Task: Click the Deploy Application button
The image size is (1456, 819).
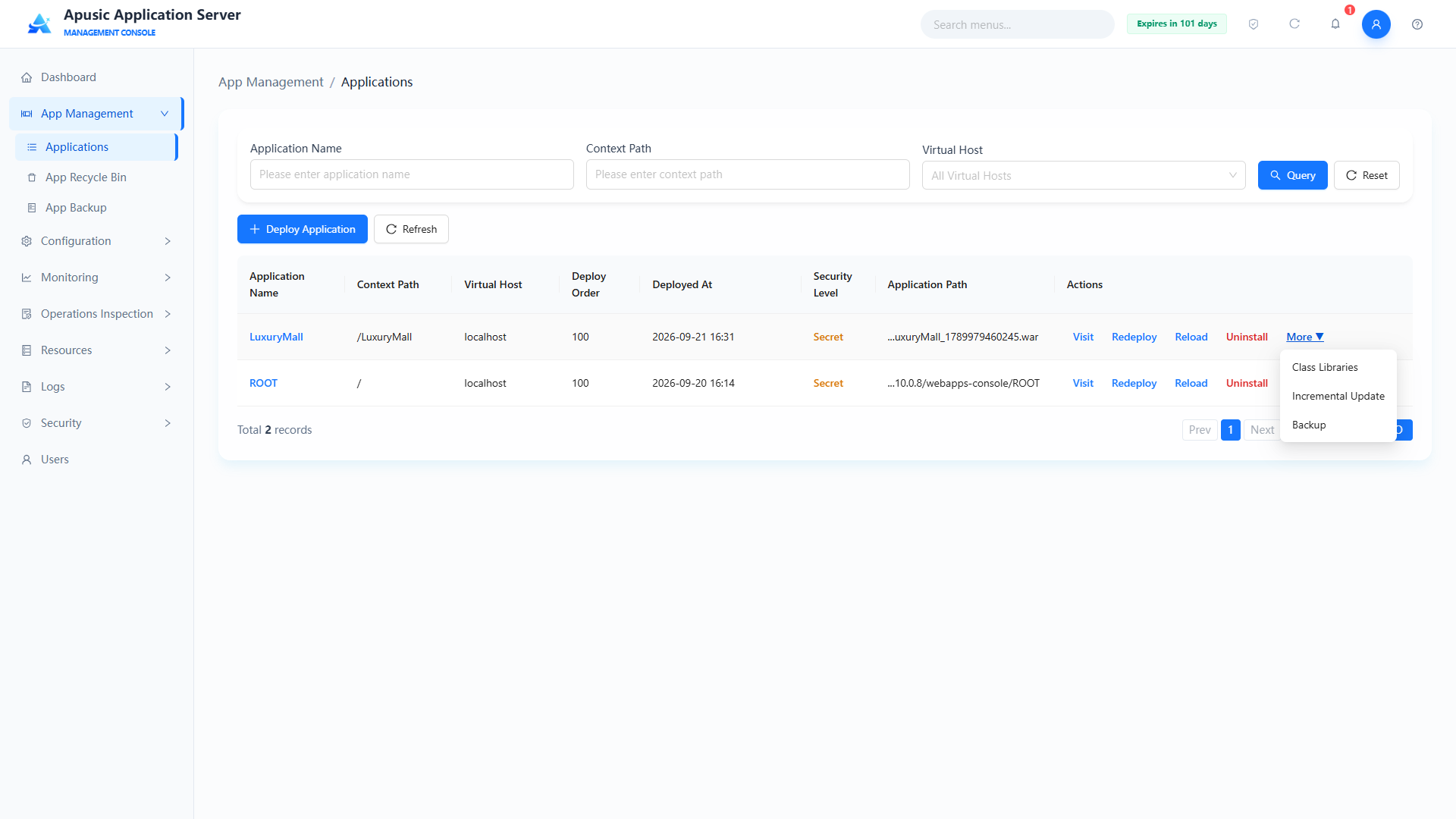Action: pos(303,229)
